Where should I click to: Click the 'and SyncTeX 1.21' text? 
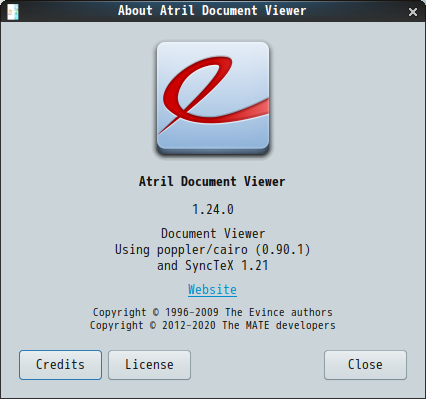[213, 266]
